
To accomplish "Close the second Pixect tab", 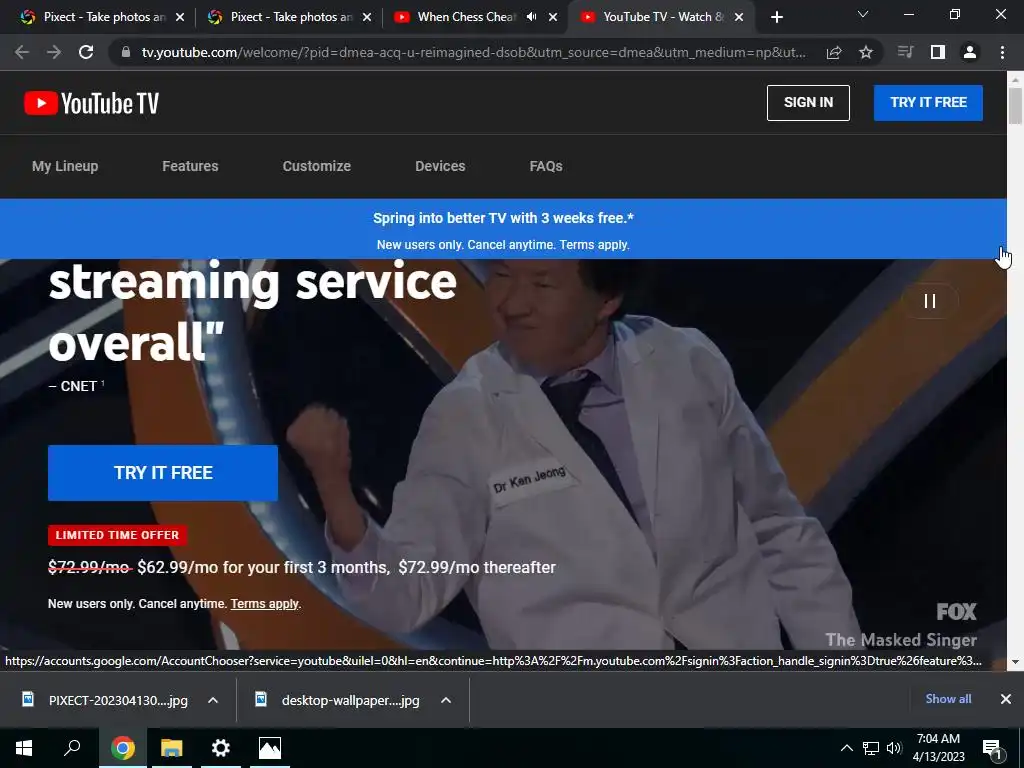I will click(x=367, y=17).
